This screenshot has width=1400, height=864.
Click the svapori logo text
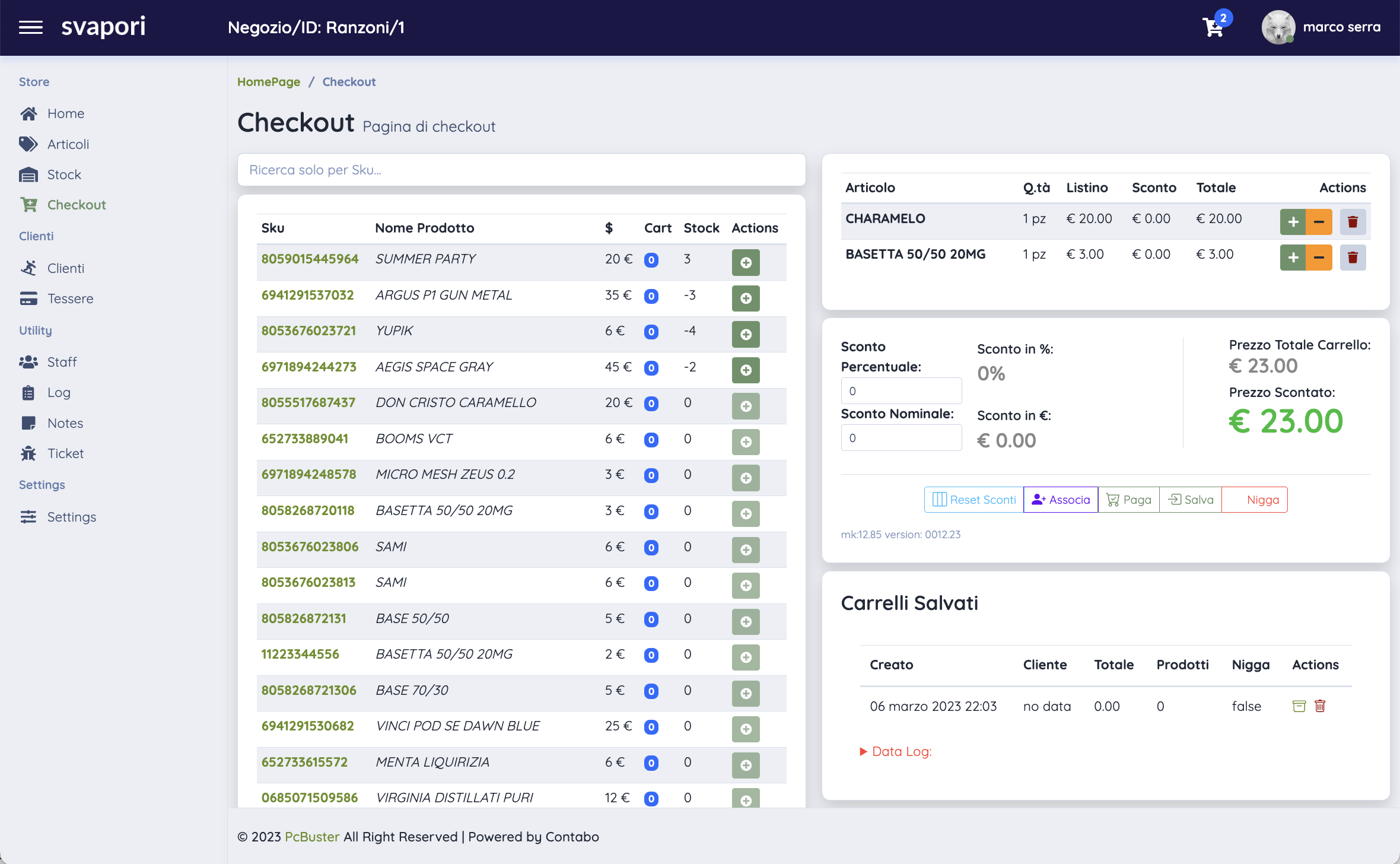103,27
